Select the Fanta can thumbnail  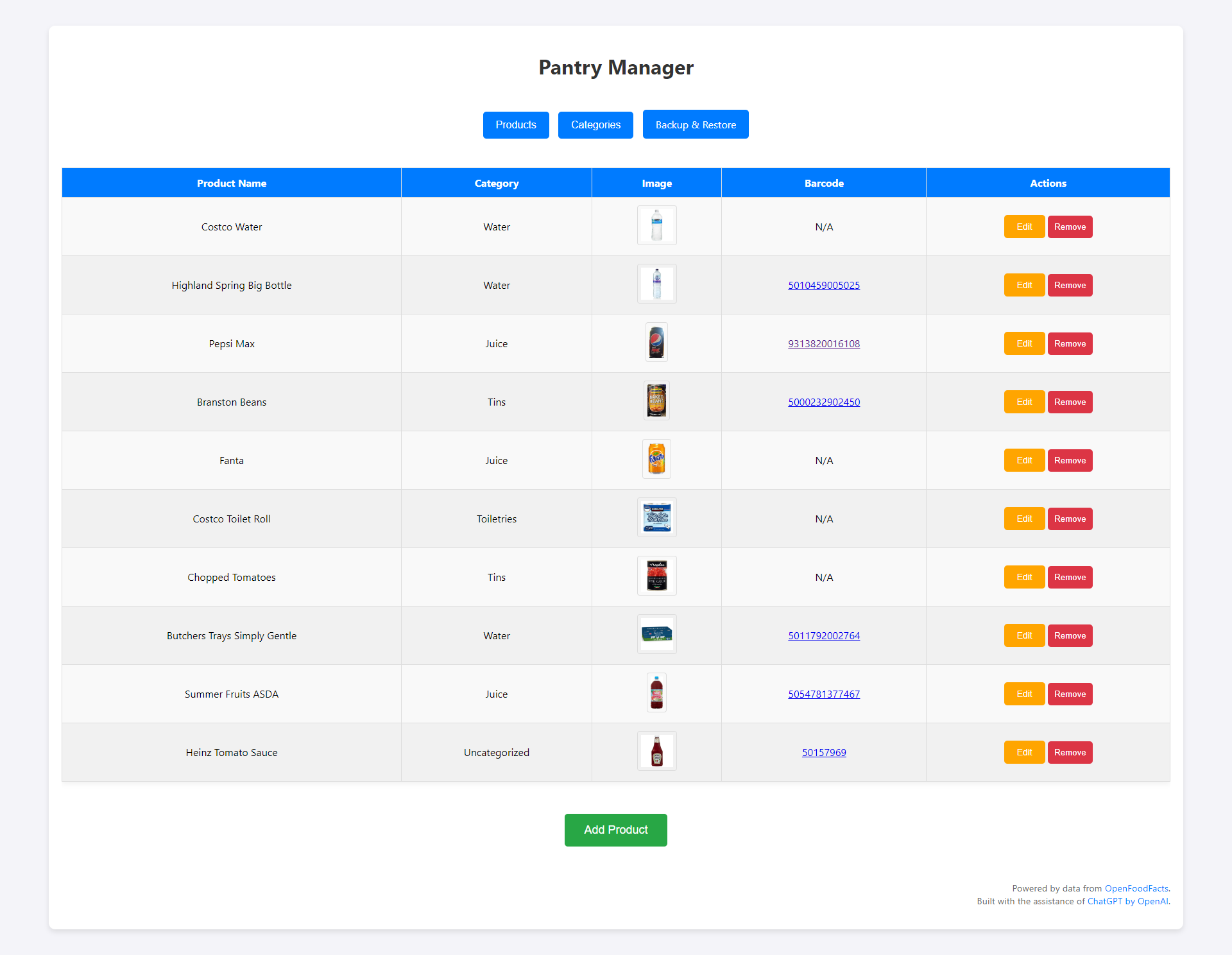pyautogui.click(x=656, y=460)
